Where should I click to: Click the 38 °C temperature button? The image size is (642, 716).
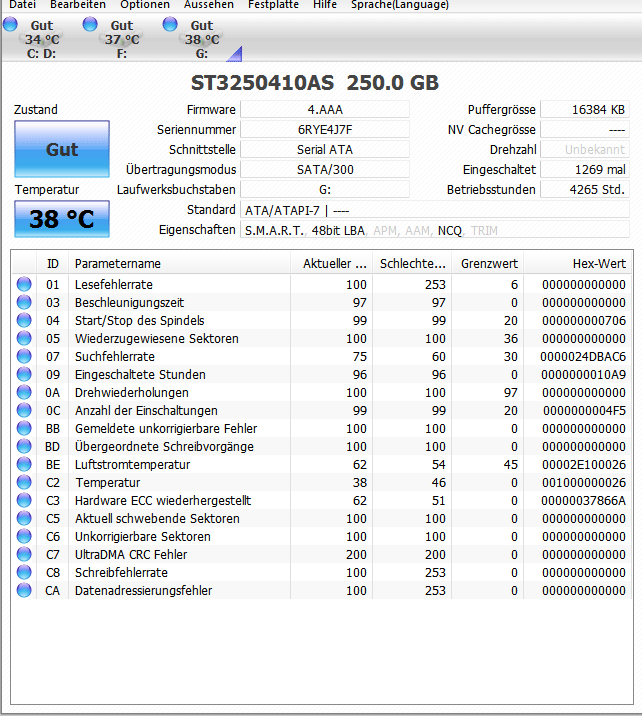[62, 219]
